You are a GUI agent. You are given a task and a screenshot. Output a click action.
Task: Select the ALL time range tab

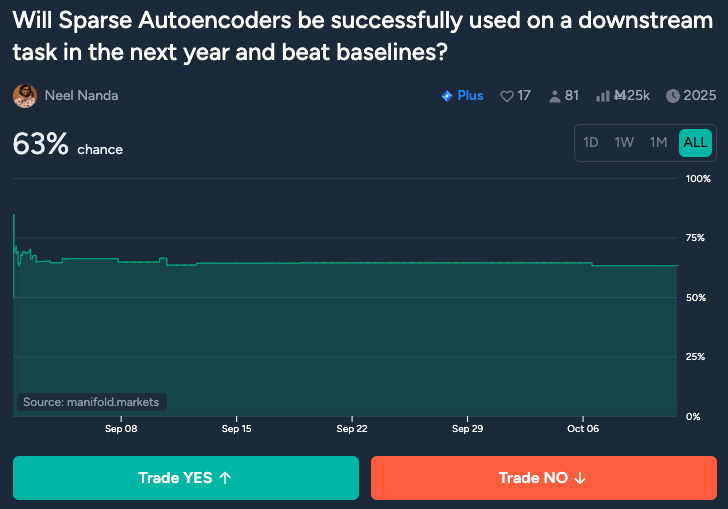pos(695,142)
